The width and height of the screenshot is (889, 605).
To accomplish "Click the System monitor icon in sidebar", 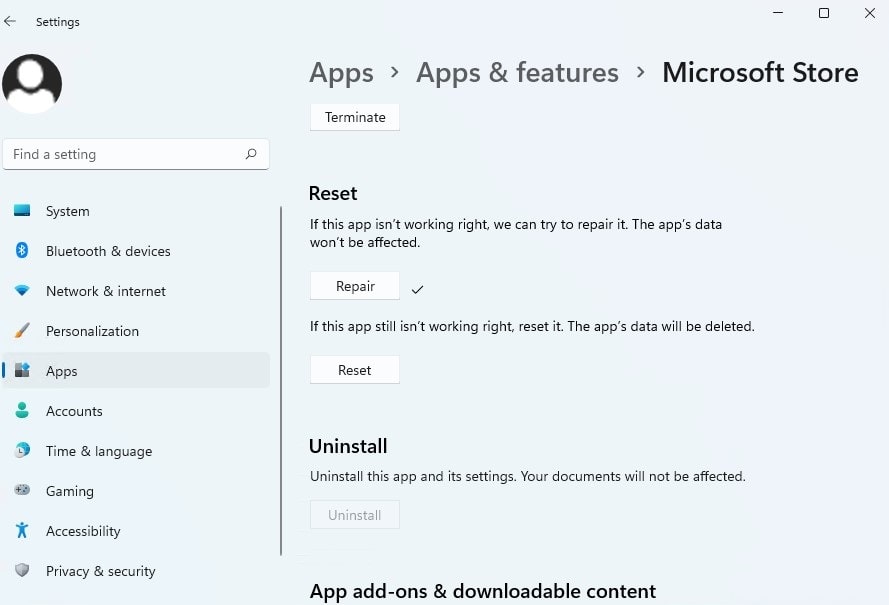I will [x=22, y=211].
